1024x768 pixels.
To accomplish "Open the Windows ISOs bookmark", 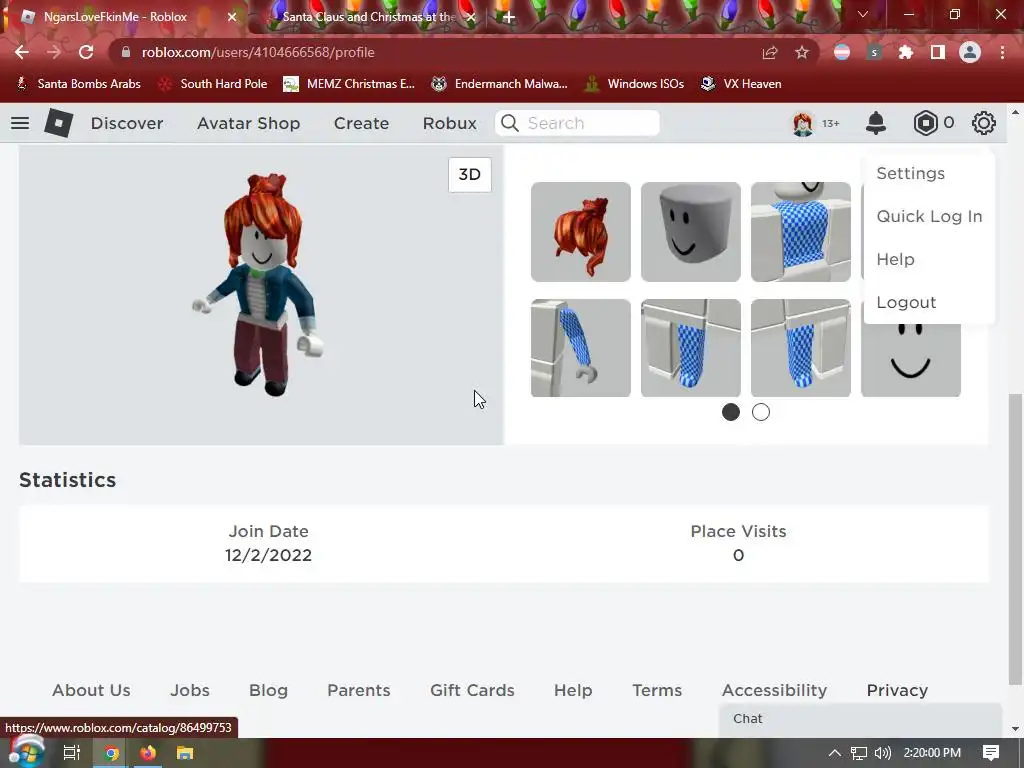I will (x=635, y=84).
